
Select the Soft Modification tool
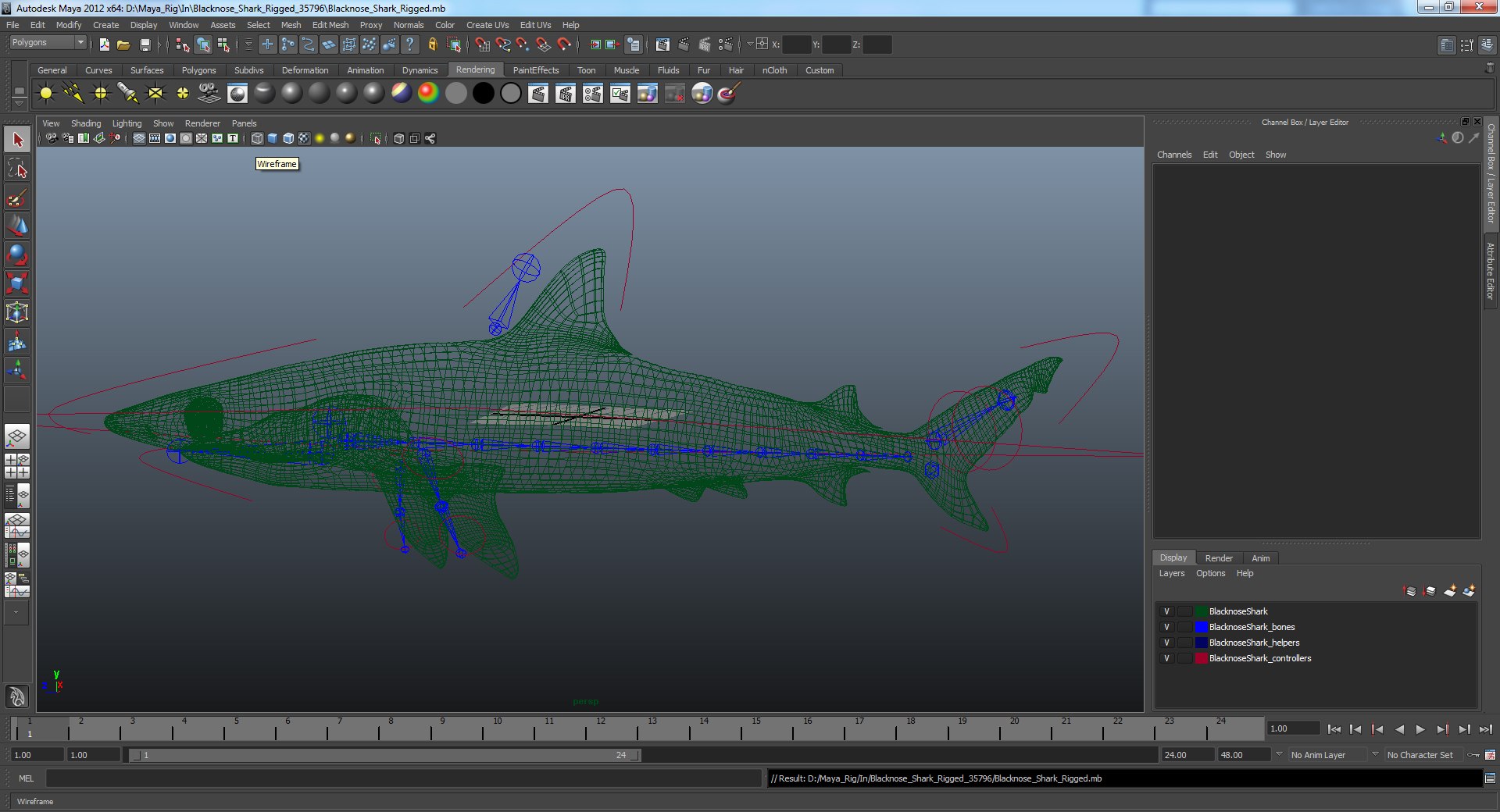point(17,342)
